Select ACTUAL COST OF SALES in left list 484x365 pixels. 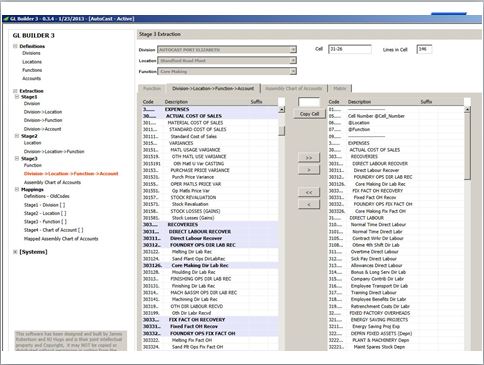click(210, 116)
